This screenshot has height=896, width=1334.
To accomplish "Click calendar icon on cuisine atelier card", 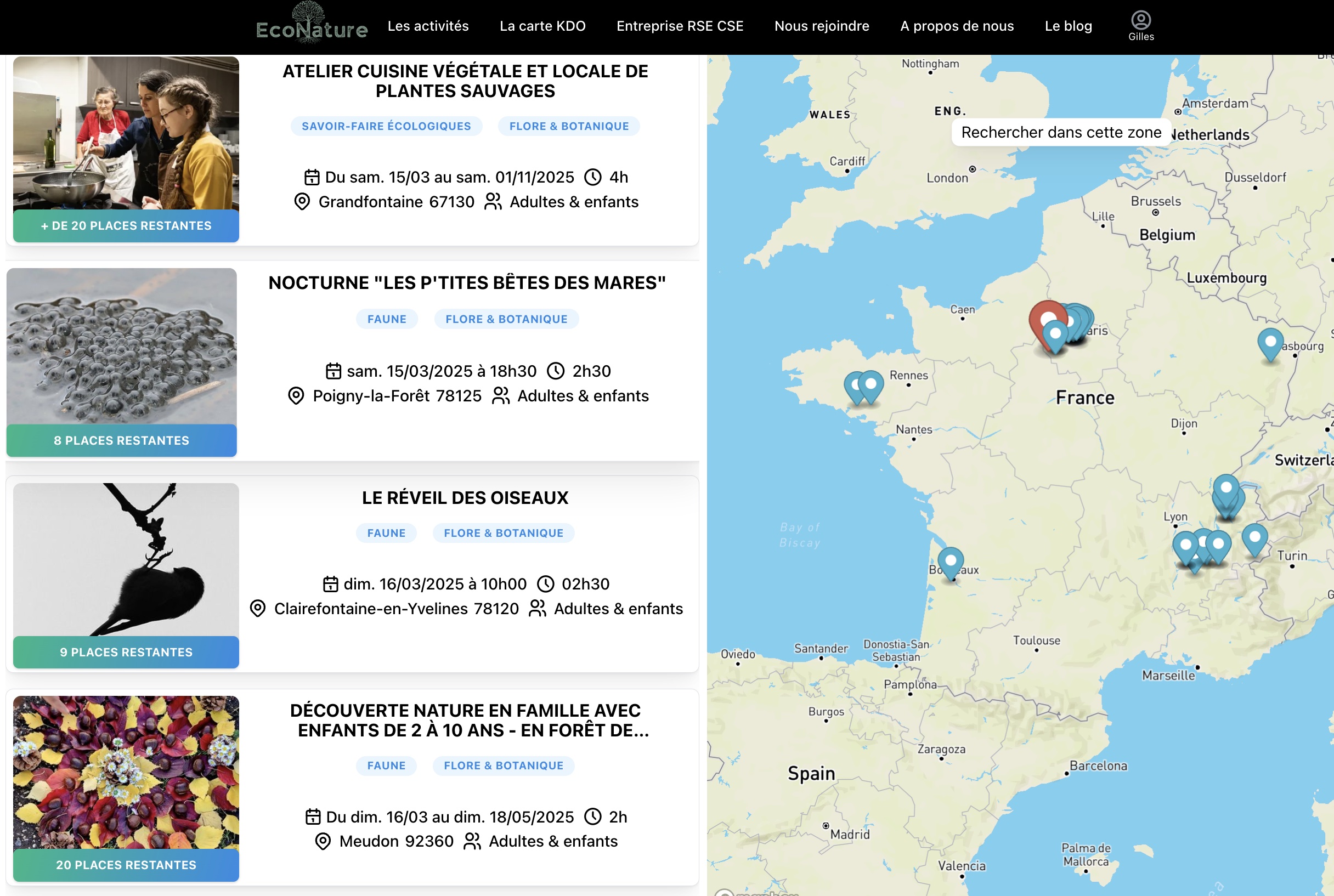I will click(312, 177).
